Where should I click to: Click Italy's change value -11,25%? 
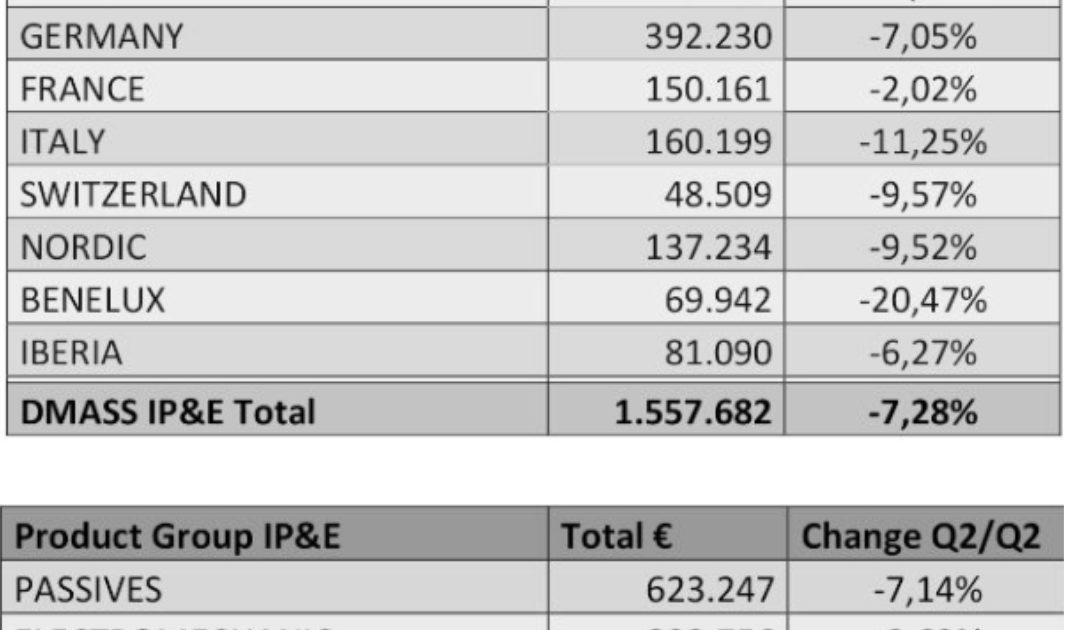point(922,141)
